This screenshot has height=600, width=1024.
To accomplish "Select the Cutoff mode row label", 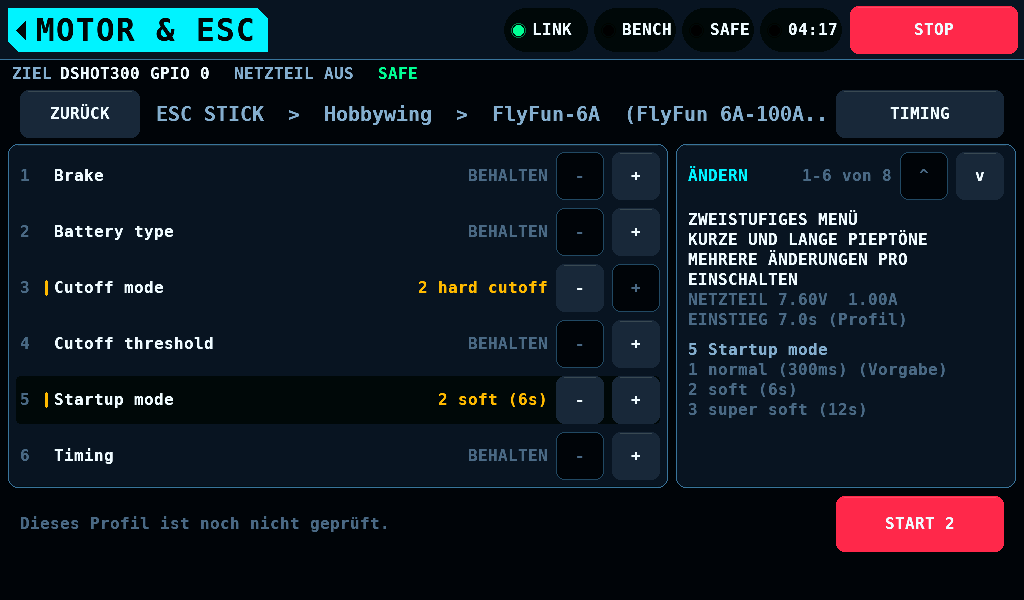I will 109,288.
